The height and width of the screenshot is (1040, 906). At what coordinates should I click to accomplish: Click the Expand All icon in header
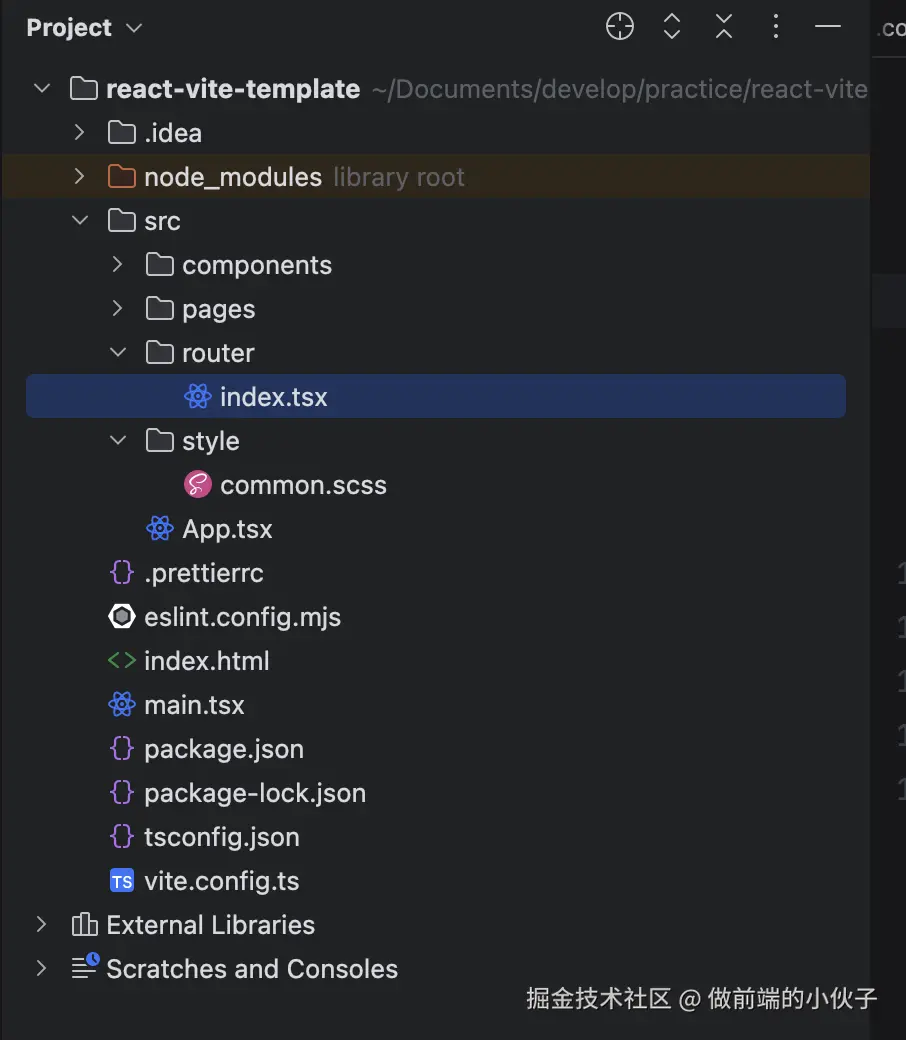(x=672, y=28)
